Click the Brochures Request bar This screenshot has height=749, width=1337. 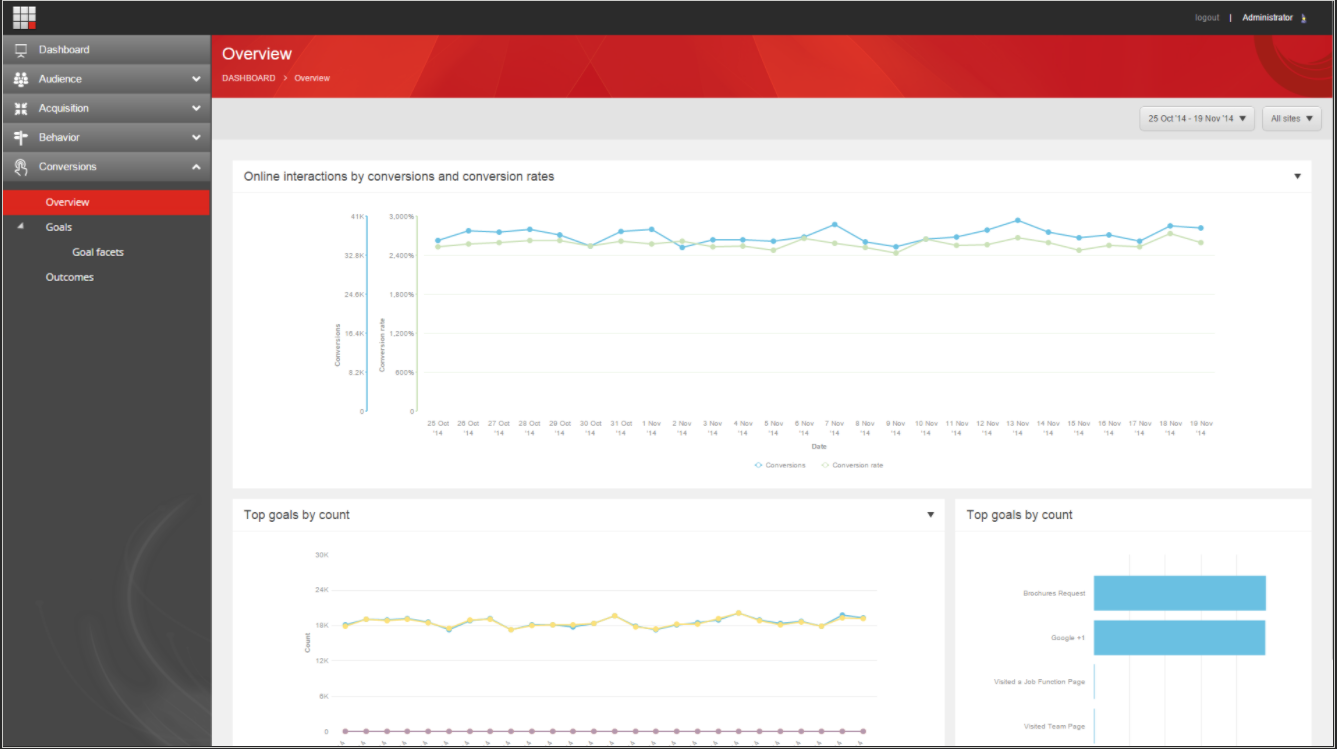[1180, 593]
